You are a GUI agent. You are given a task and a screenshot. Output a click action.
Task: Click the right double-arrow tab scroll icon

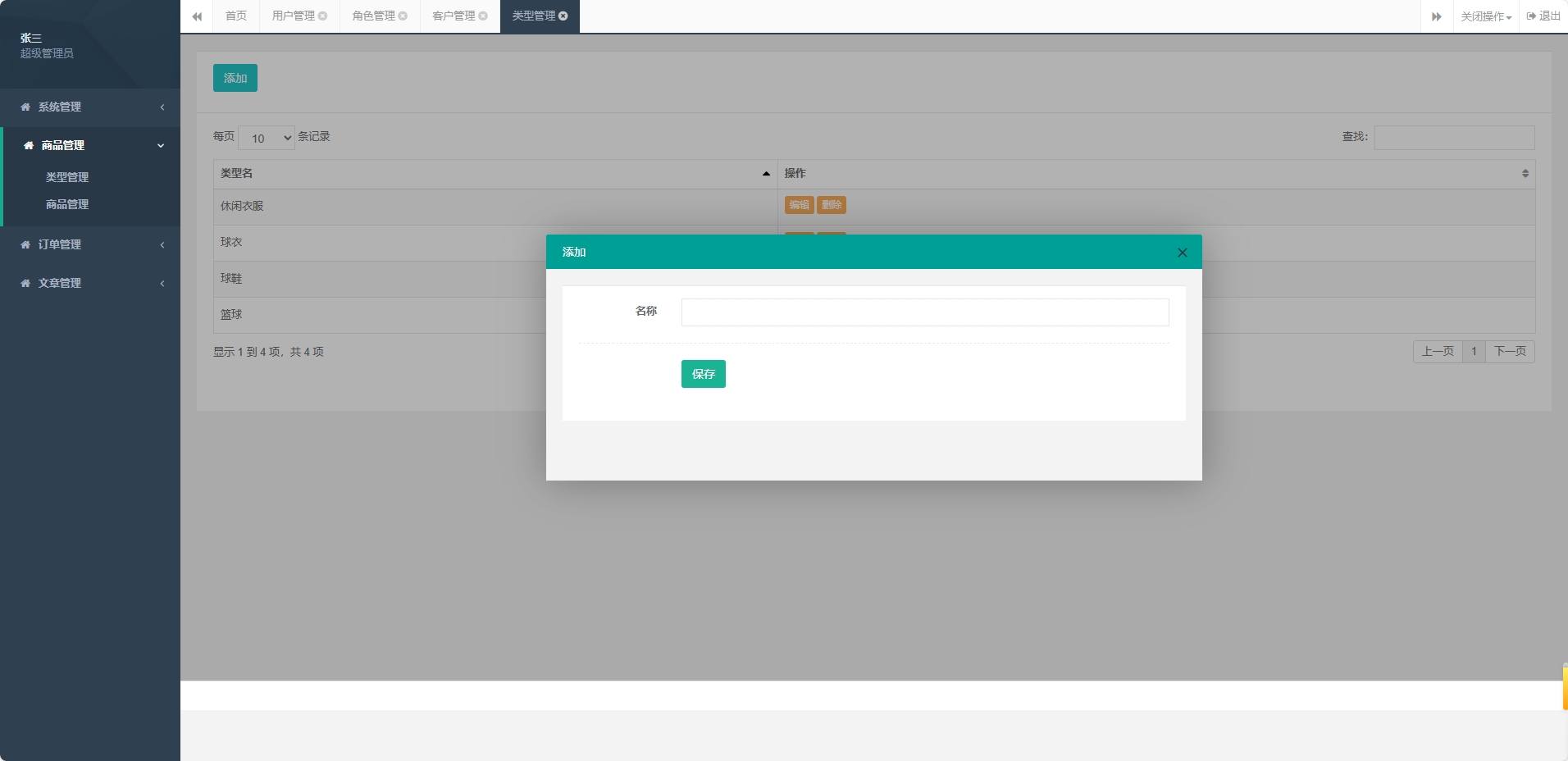(1437, 16)
